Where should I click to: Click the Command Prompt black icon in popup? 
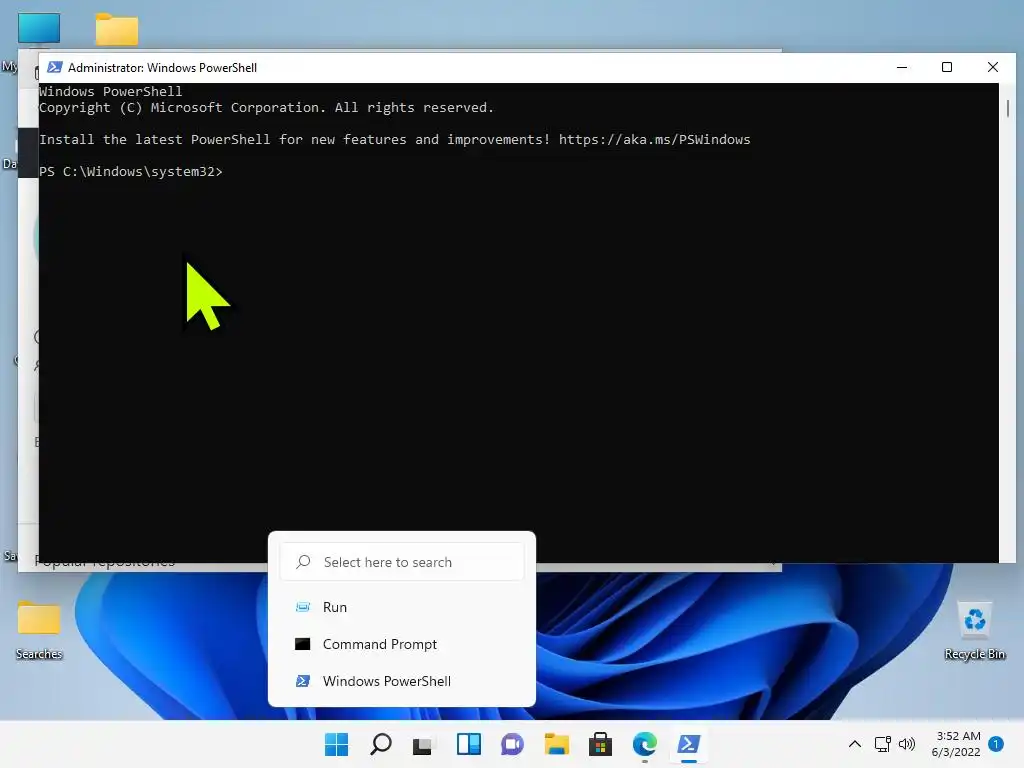pyautogui.click(x=302, y=644)
